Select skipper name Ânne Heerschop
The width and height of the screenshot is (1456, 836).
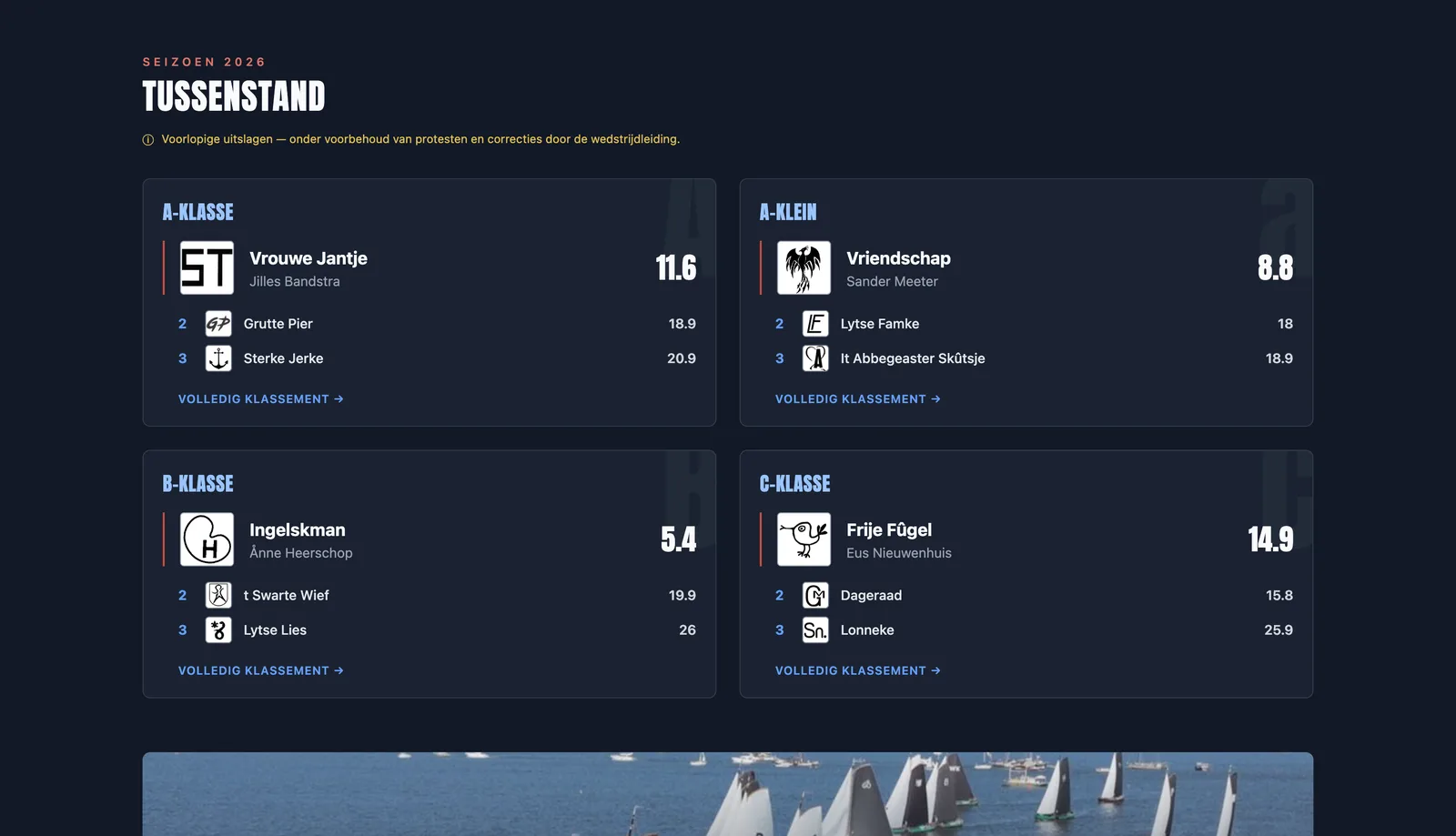[301, 553]
